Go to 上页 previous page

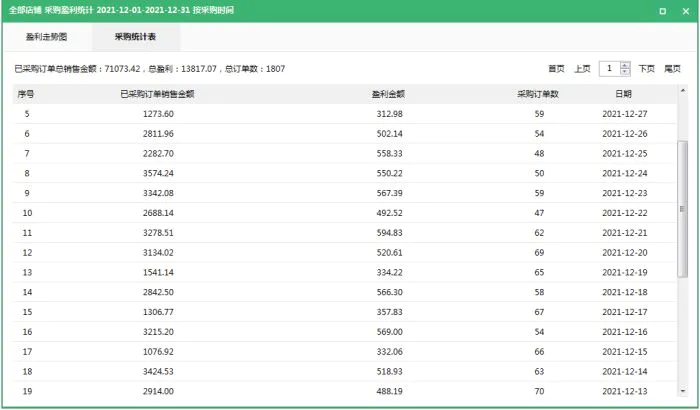[582, 69]
